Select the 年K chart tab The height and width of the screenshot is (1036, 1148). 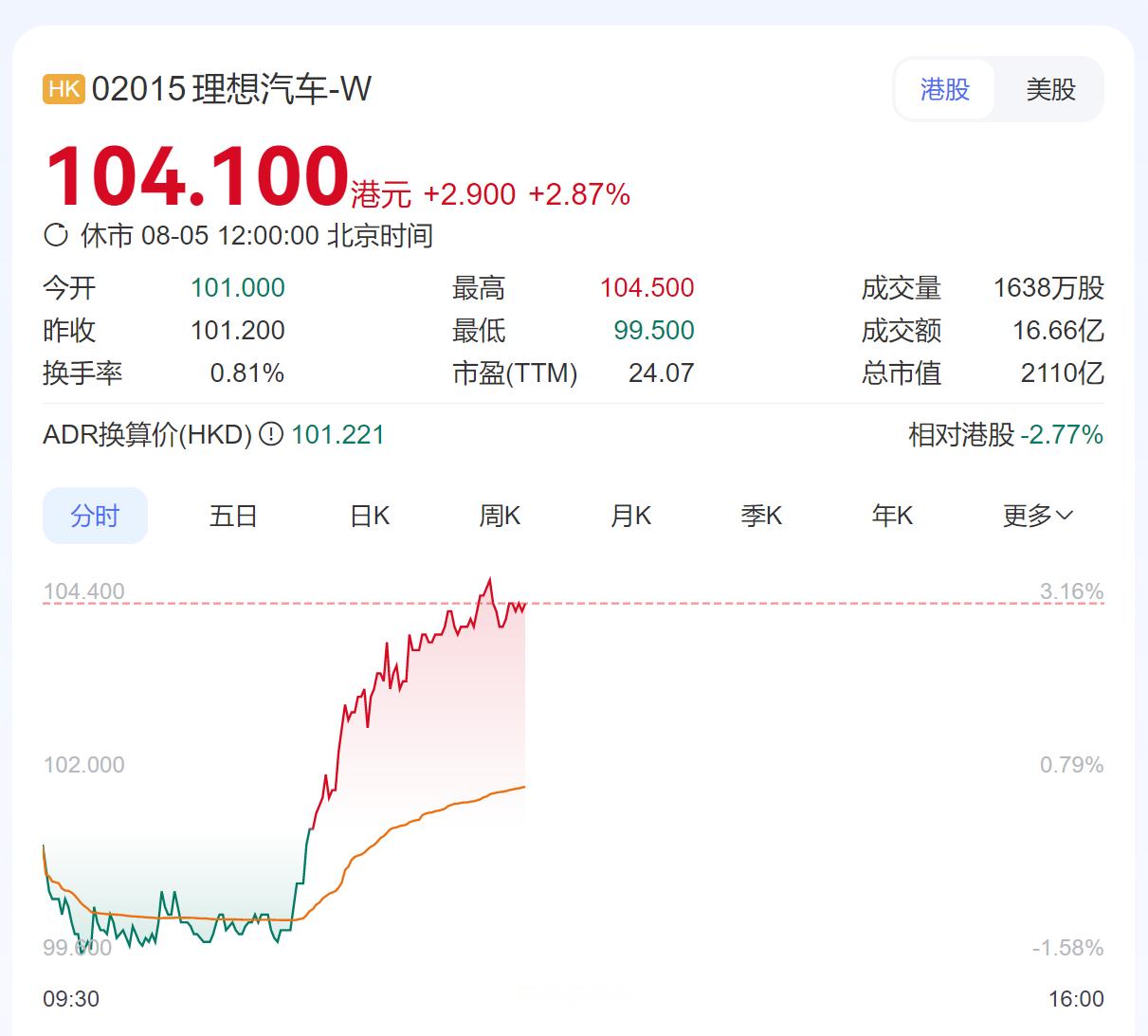[893, 516]
